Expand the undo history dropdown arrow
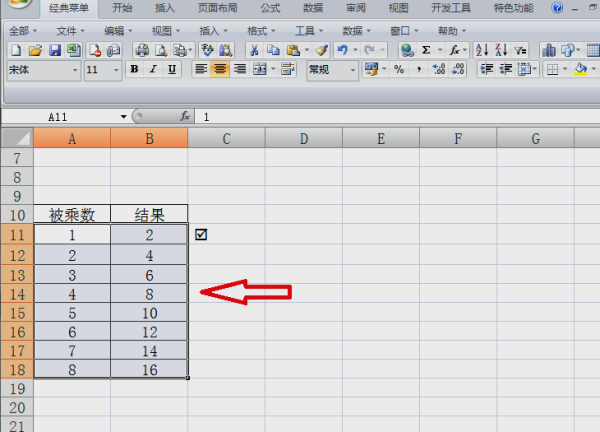The image size is (600, 432). click(355, 50)
